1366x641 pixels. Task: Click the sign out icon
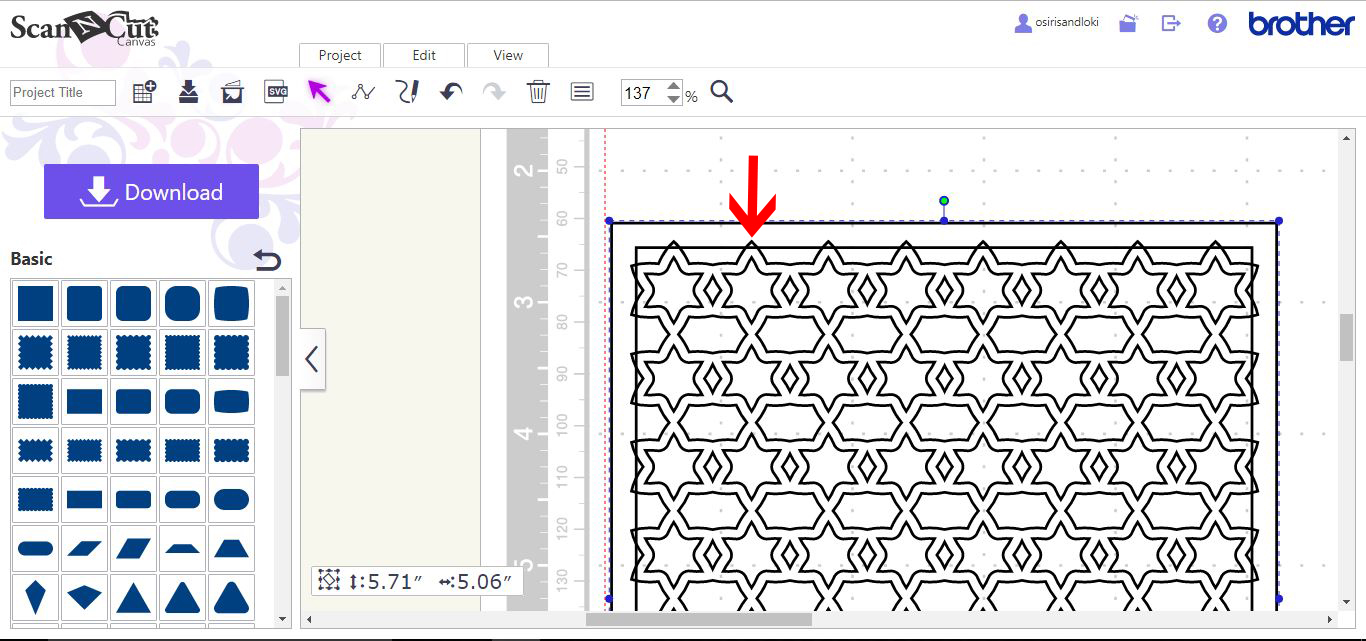point(1171,22)
